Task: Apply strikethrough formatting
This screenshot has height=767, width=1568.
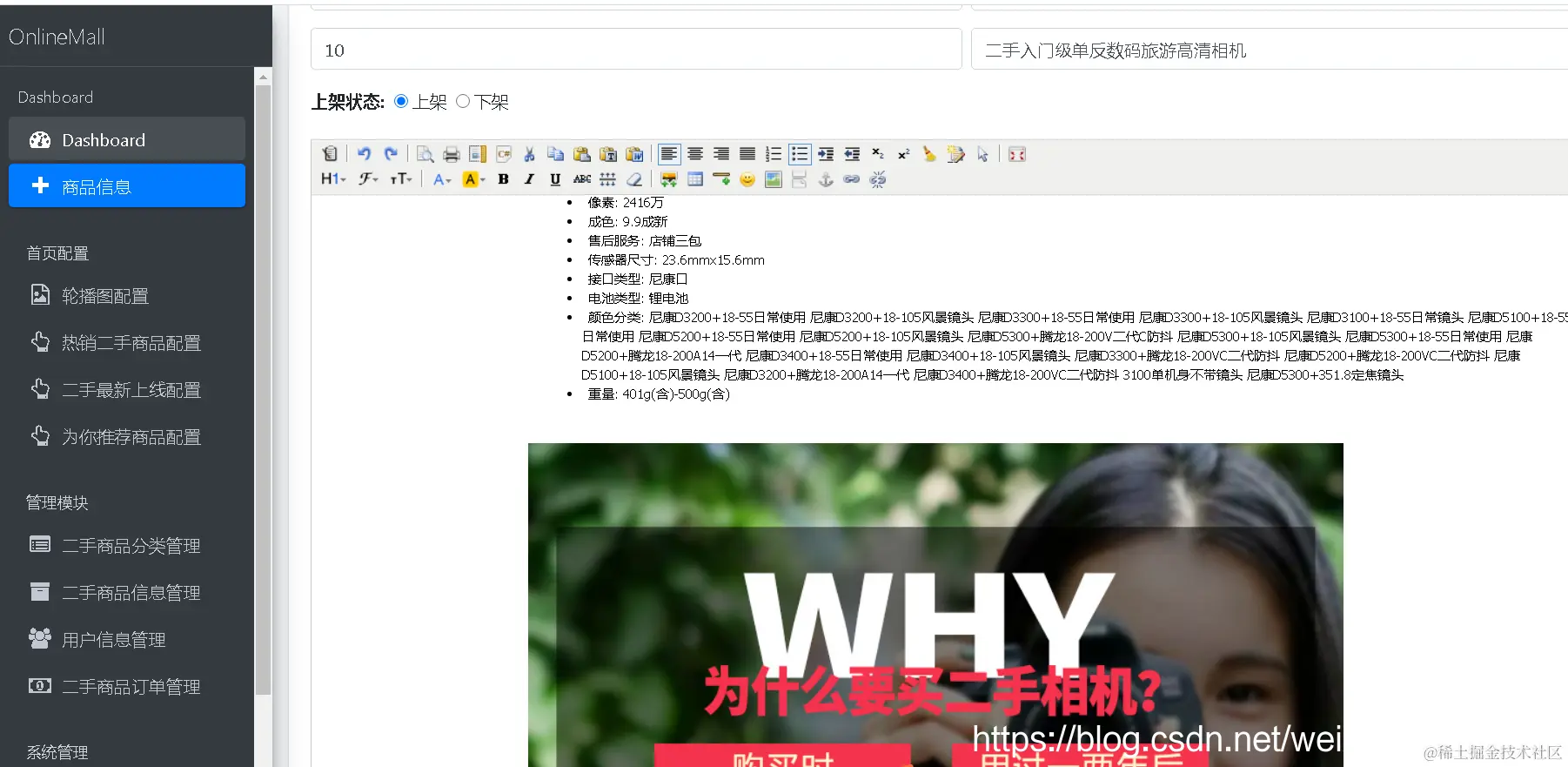Action: pyautogui.click(x=582, y=179)
